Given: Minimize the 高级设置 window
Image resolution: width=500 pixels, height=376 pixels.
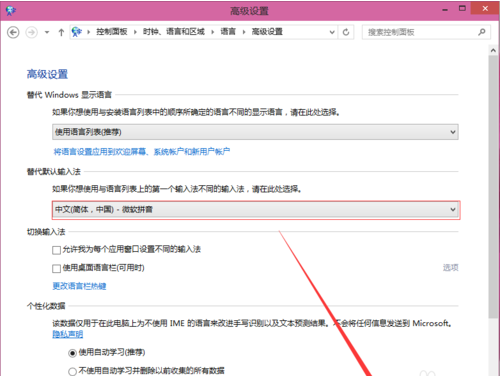Looking at the screenshot, I should pos(445,10).
